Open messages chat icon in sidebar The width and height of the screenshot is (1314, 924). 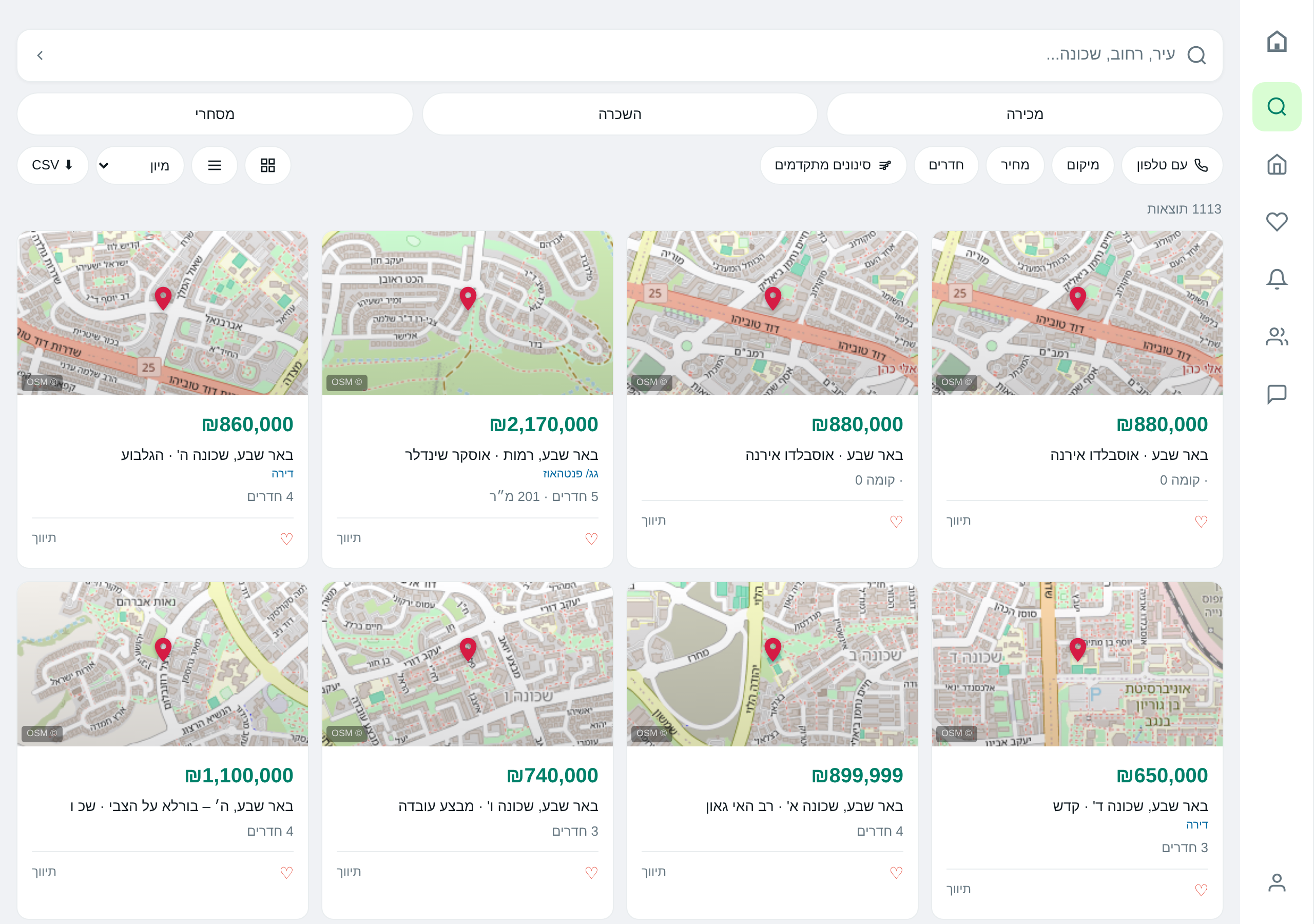(x=1276, y=394)
